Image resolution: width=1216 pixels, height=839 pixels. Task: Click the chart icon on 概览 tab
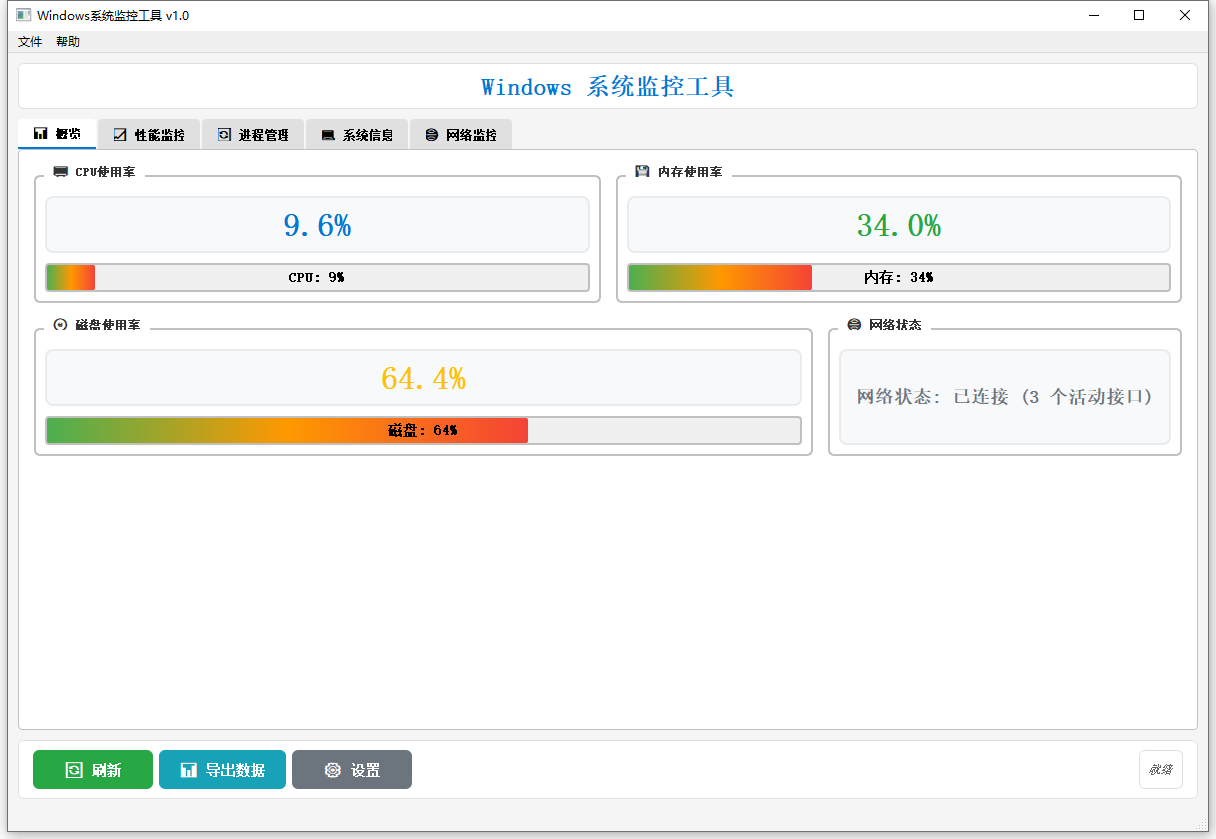[41, 134]
